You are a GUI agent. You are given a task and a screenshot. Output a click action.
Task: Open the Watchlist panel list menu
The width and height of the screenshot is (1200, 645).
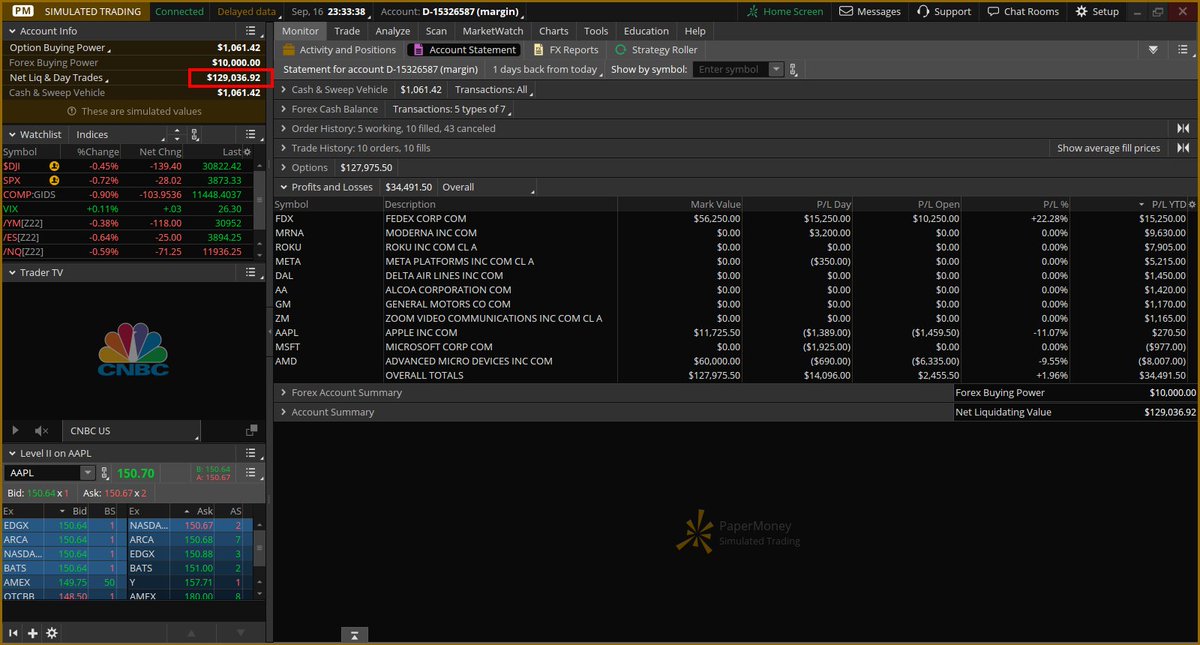click(x=253, y=134)
